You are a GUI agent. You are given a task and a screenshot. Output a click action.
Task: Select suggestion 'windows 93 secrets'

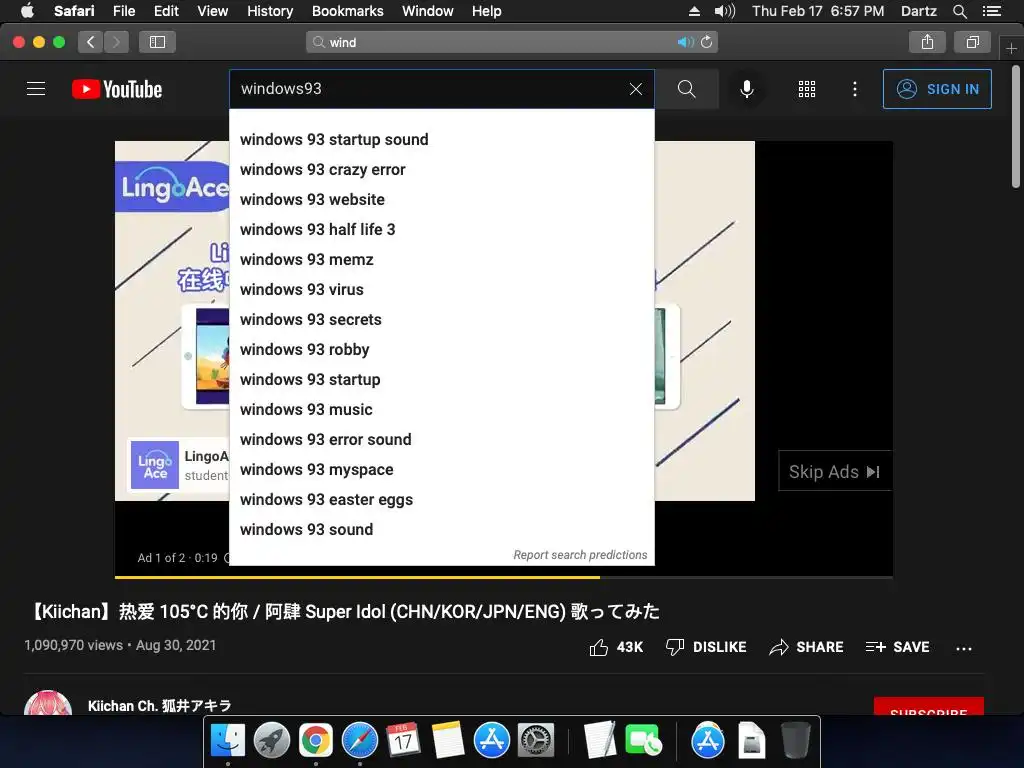pos(441,320)
